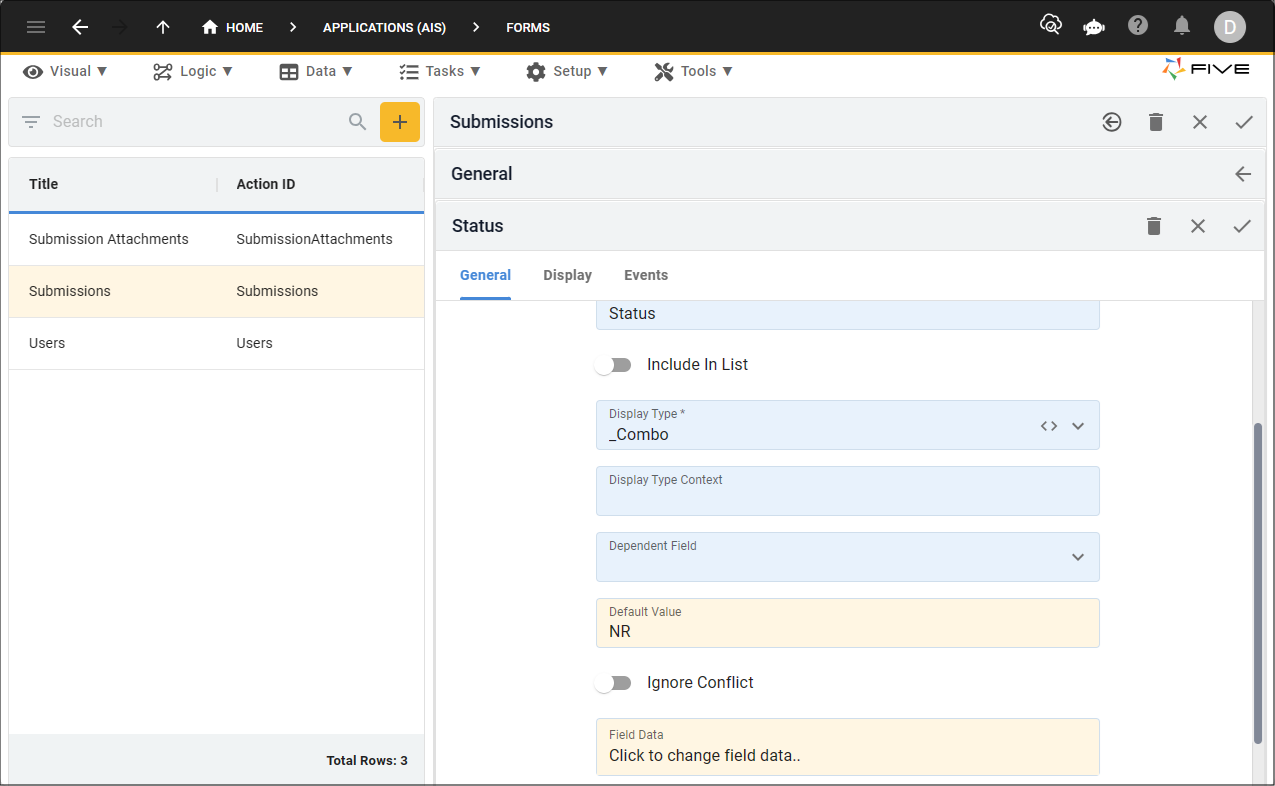Click the code icon in Display Type field
The width and height of the screenshot is (1275, 786).
[1048, 425]
